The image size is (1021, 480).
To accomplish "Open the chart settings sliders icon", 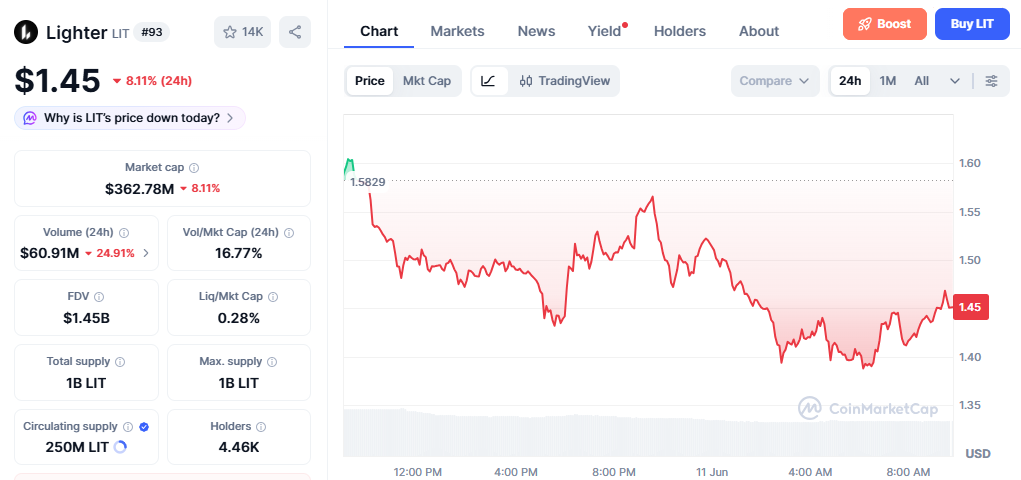I will coord(991,81).
